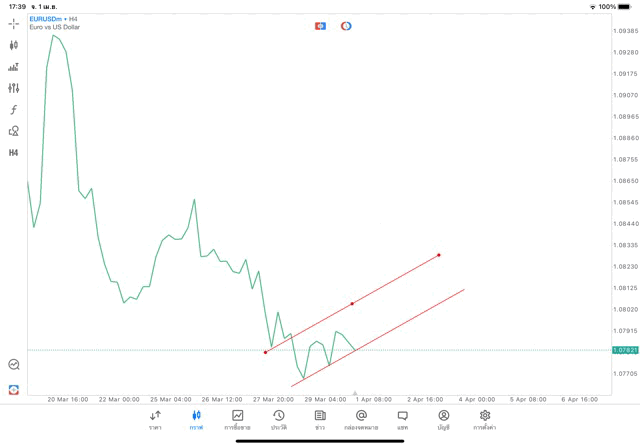Viewport: 640px width, 447px height.
Task: Toggle the red-blue one-click trading button
Action: (320, 26)
